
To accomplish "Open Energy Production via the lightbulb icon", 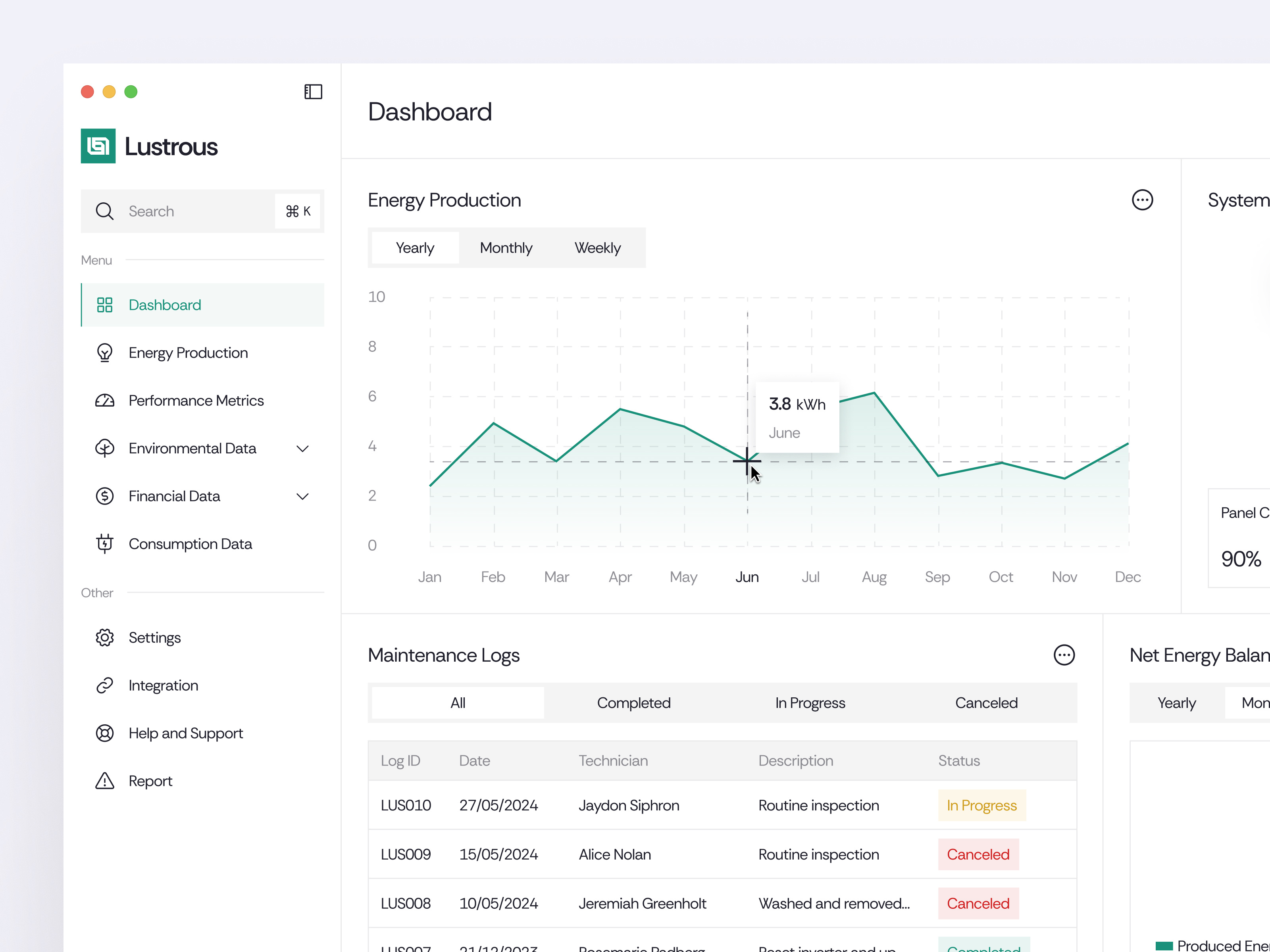I will (105, 352).
